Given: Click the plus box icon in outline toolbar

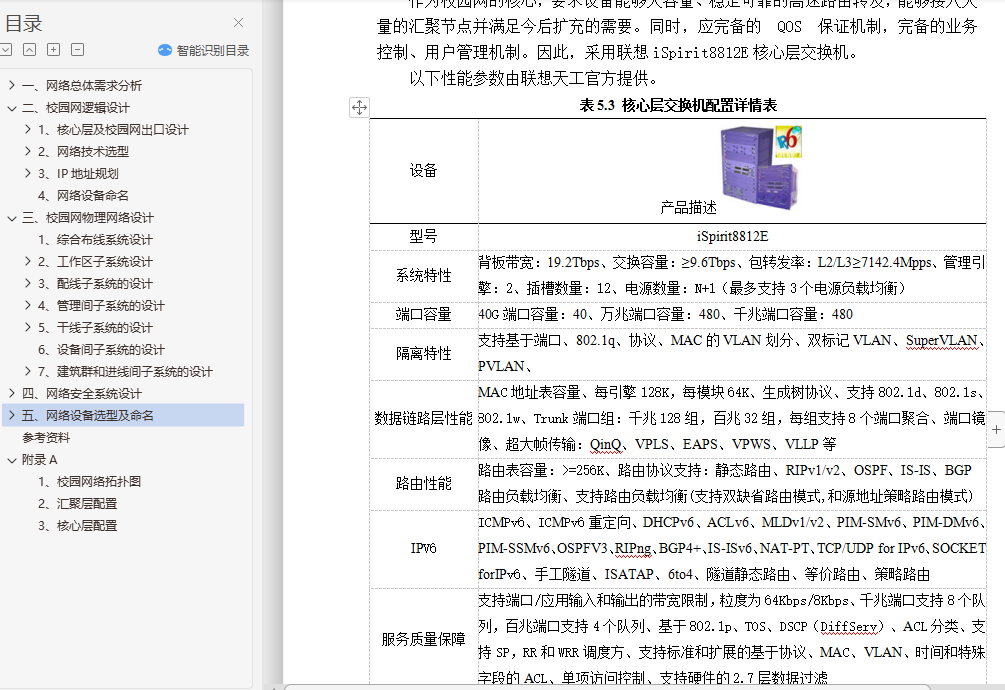Looking at the screenshot, I should (x=54, y=50).
